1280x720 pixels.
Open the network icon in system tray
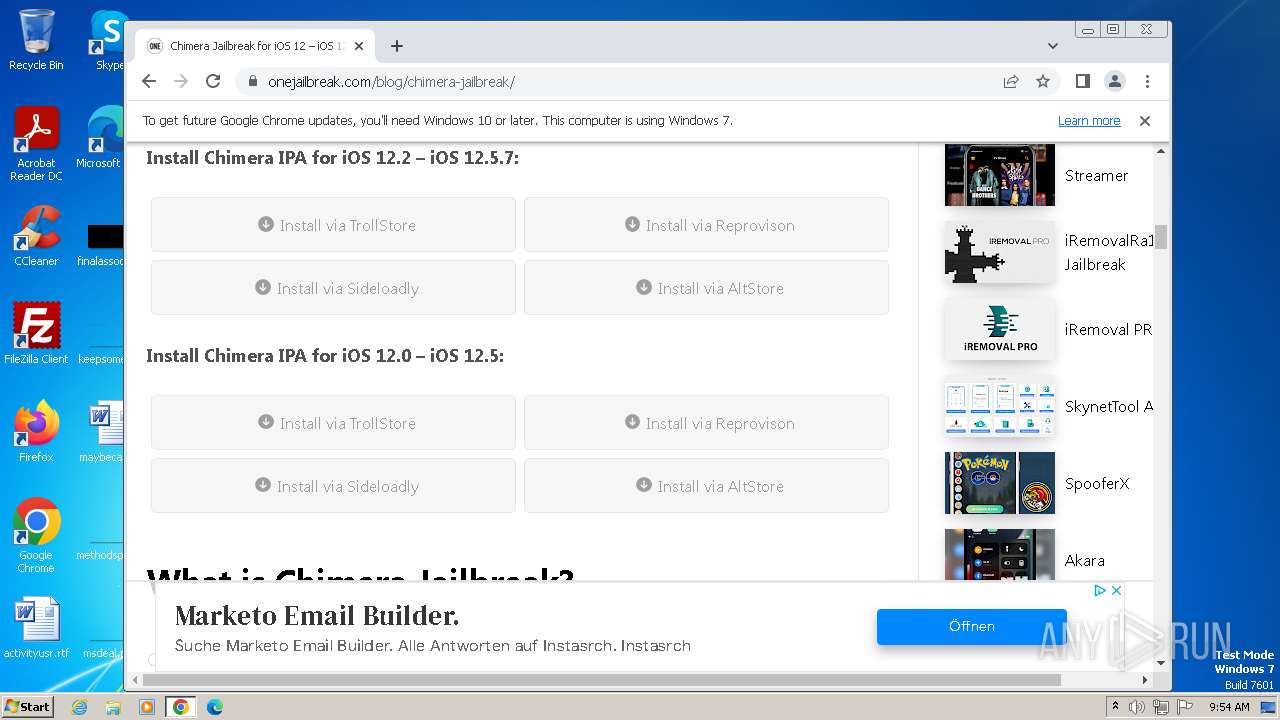tap(1160, 707)
